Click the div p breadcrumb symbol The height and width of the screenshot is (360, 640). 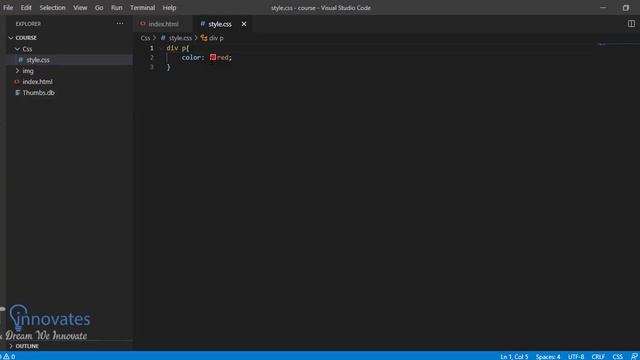point(216,38)
